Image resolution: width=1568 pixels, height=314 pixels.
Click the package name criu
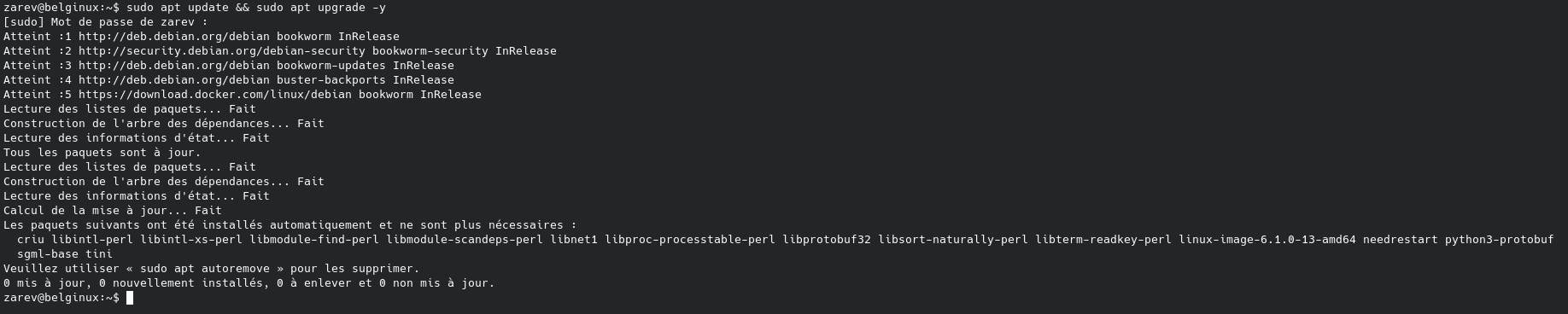click(x=30, y=240)
